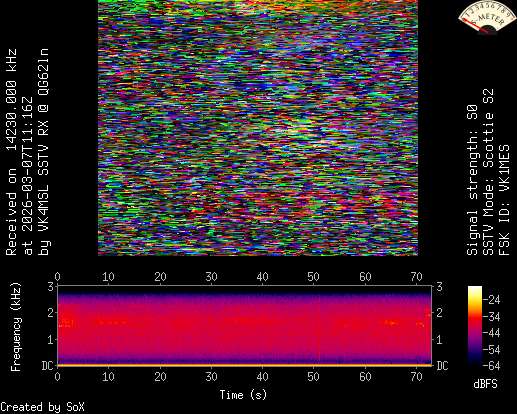Screen dimensions: 517x414
Task: Click the red S-meter needle
Action: click(477, 26)
